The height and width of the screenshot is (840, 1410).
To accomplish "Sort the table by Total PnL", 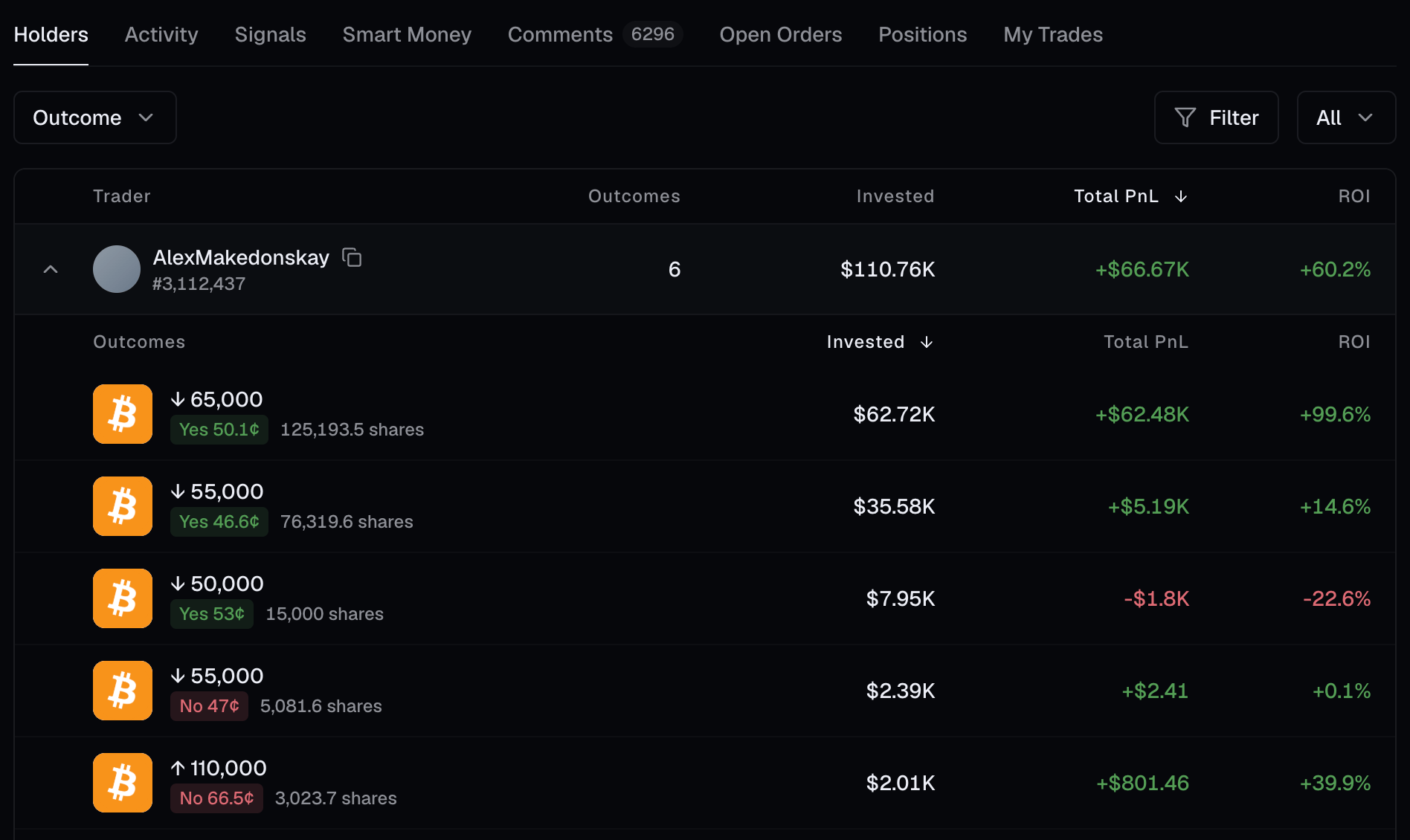I will point(1116,196).
